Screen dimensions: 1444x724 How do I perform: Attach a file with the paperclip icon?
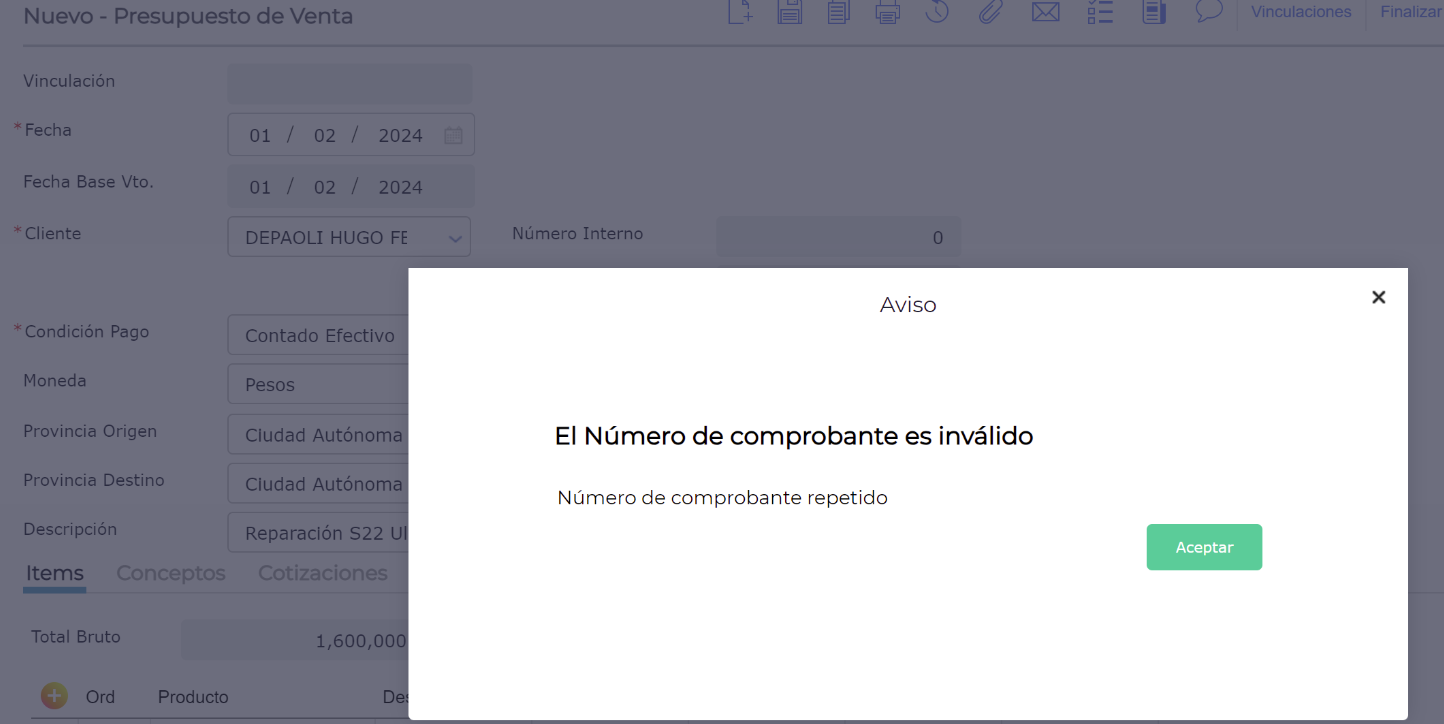click(990, 12)
